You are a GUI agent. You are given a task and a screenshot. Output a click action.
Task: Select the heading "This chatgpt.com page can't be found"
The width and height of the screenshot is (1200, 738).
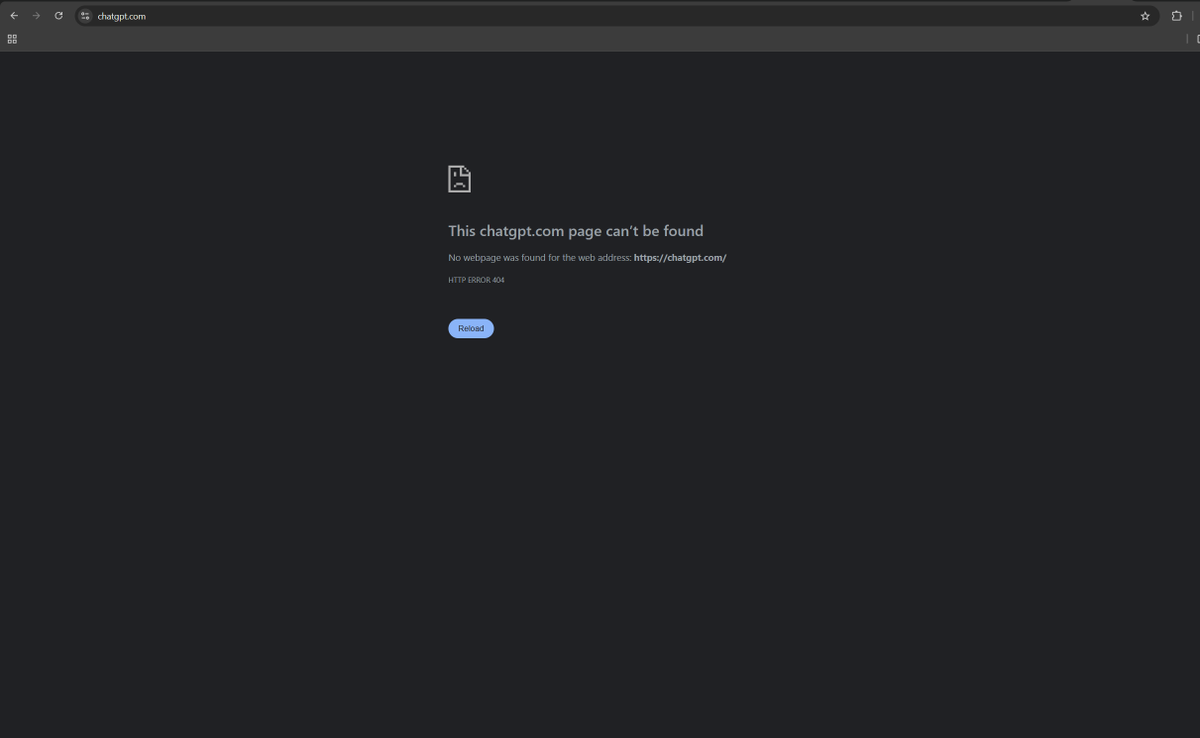click(576, 231)
